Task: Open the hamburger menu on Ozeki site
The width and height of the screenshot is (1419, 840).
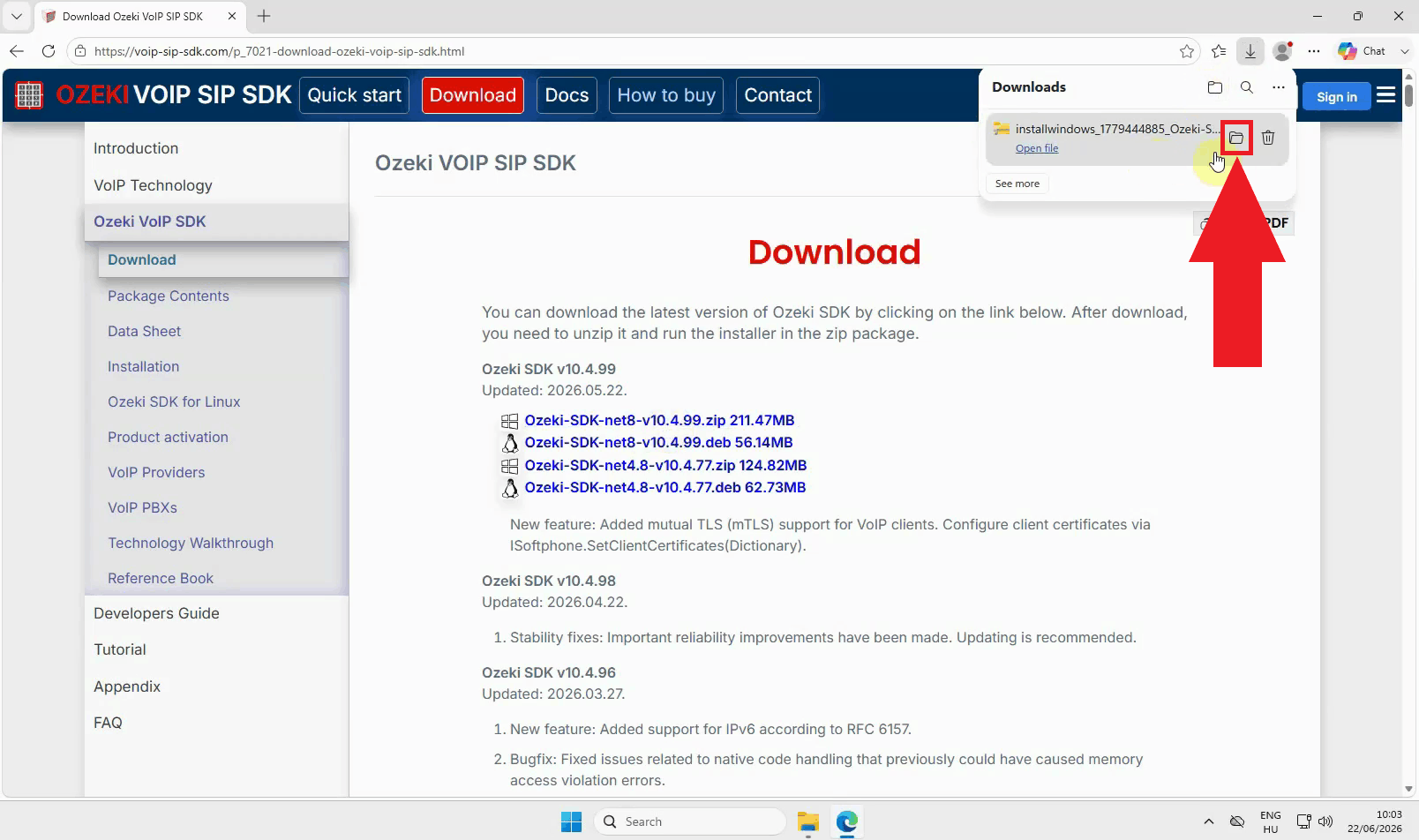Action: 1386,94
